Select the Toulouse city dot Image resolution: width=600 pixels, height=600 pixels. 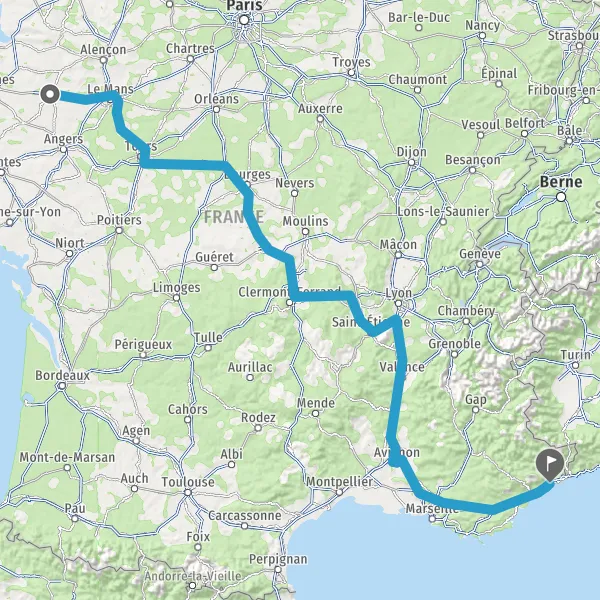[188, 492]
